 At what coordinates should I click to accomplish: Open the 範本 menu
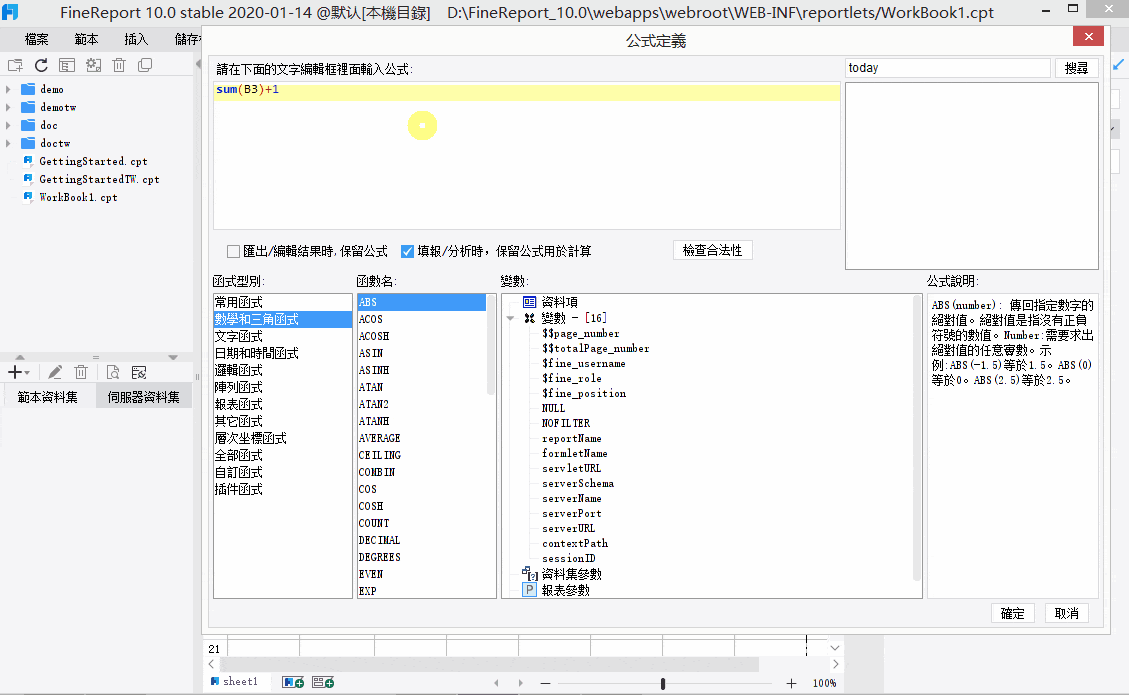[86, 40]
